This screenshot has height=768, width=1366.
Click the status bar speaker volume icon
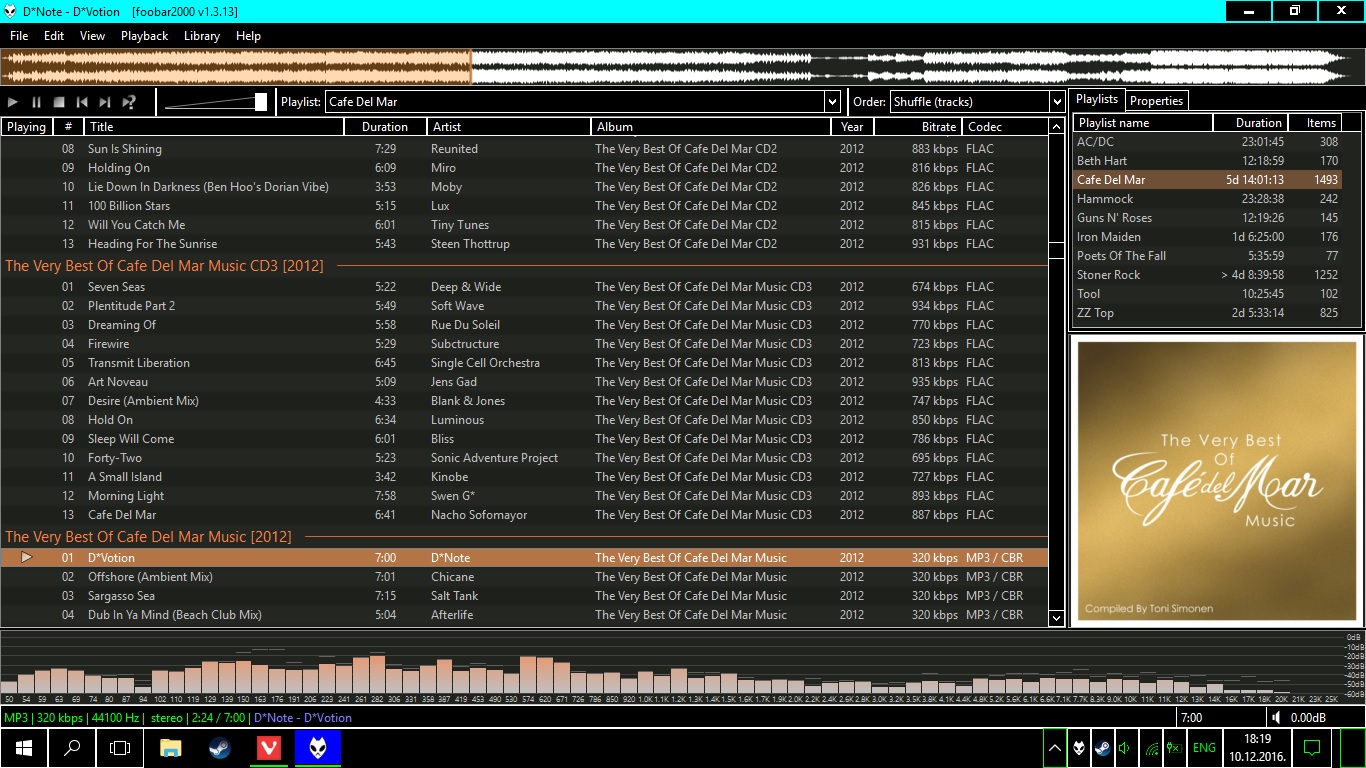(1276, 718)
